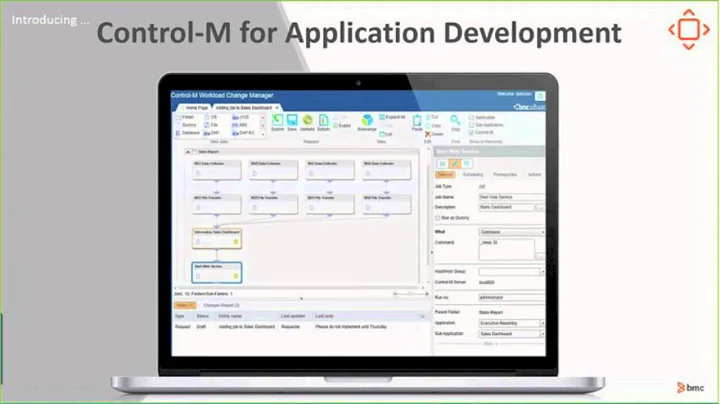Click the Export button
The width and height of the screenshot is (720, 404).
tap(342, 125)
